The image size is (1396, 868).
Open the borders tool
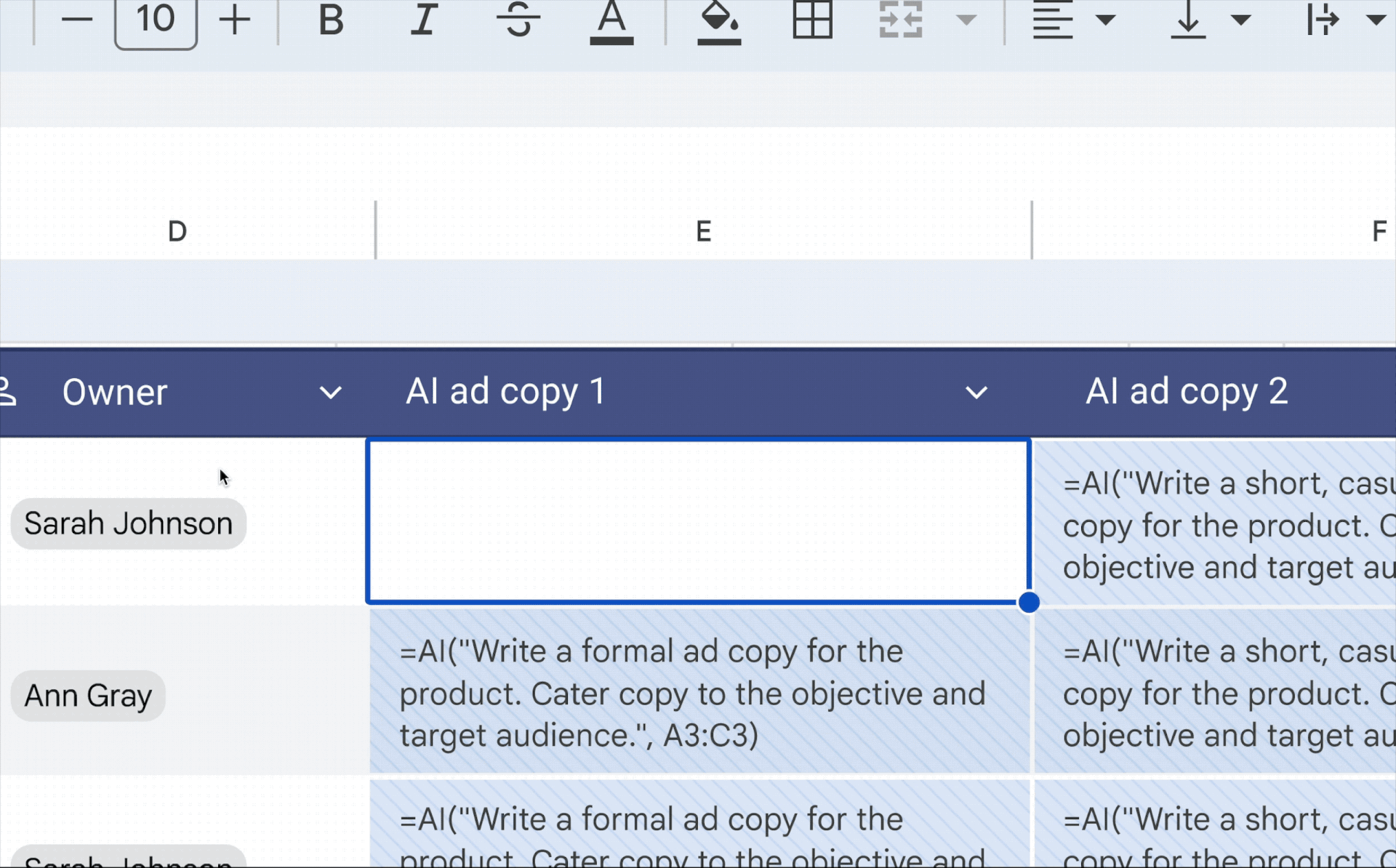tap(812, 20)
